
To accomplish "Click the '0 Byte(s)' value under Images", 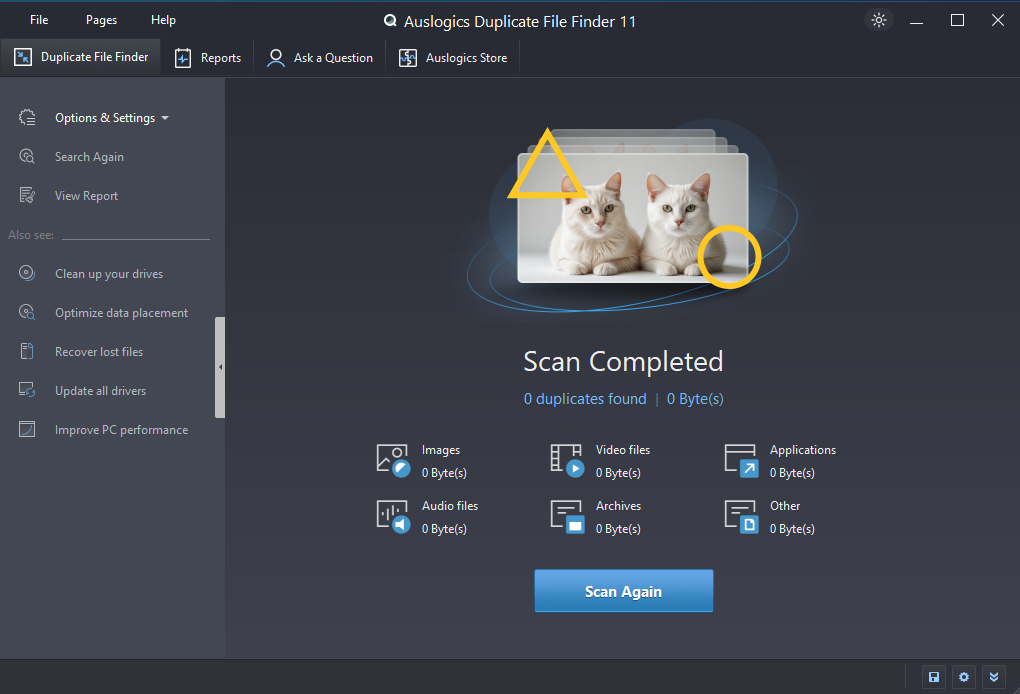I will (x=444, y=473).
